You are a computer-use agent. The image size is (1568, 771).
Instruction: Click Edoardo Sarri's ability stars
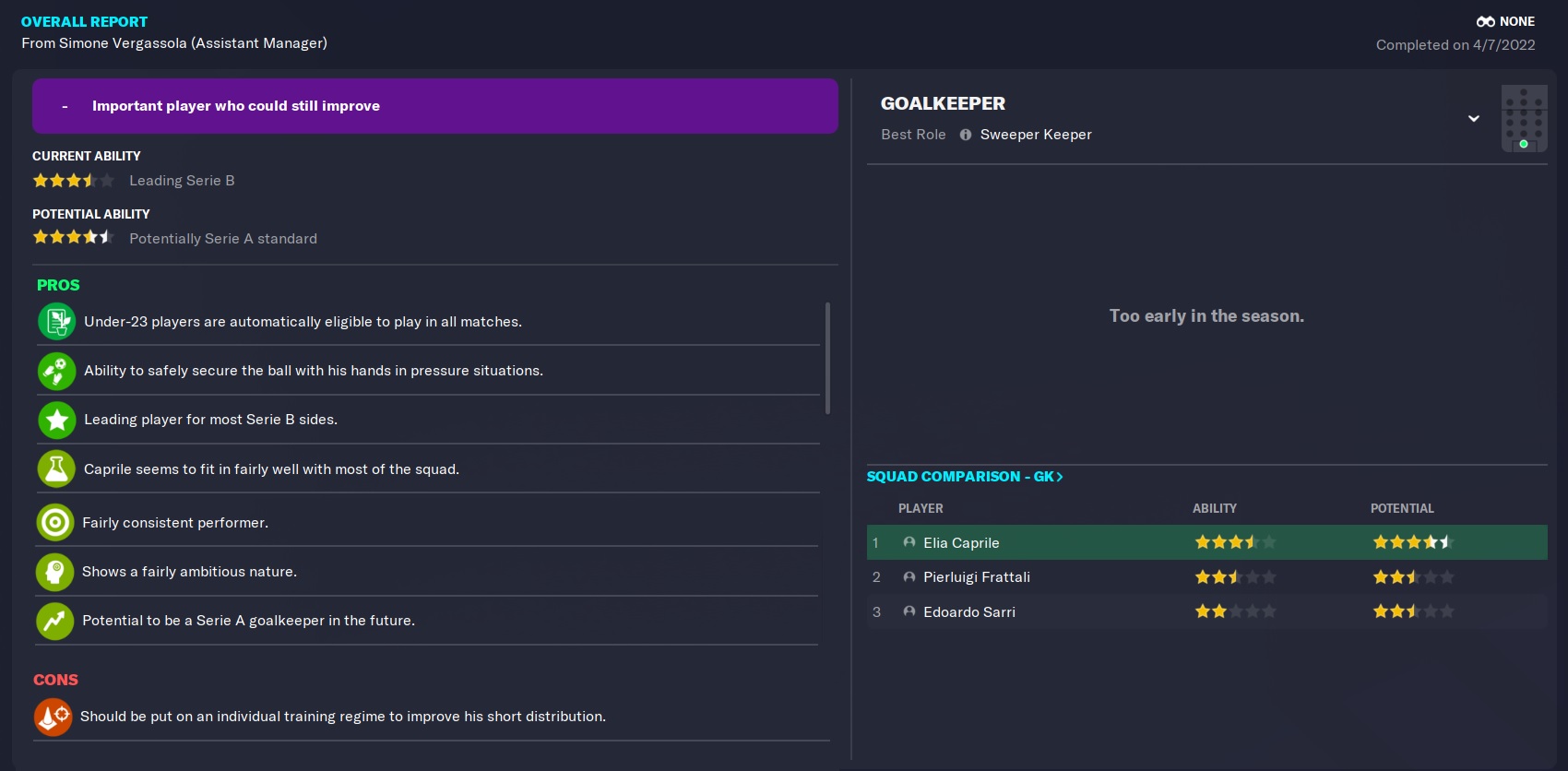click(1235, 611)
